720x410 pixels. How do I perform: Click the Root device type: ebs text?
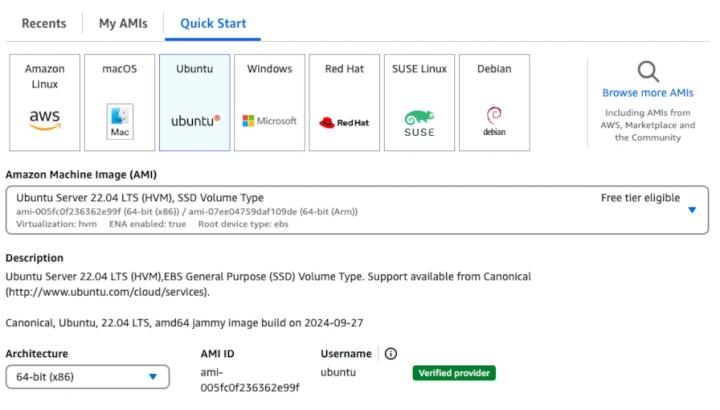(243, 224)
